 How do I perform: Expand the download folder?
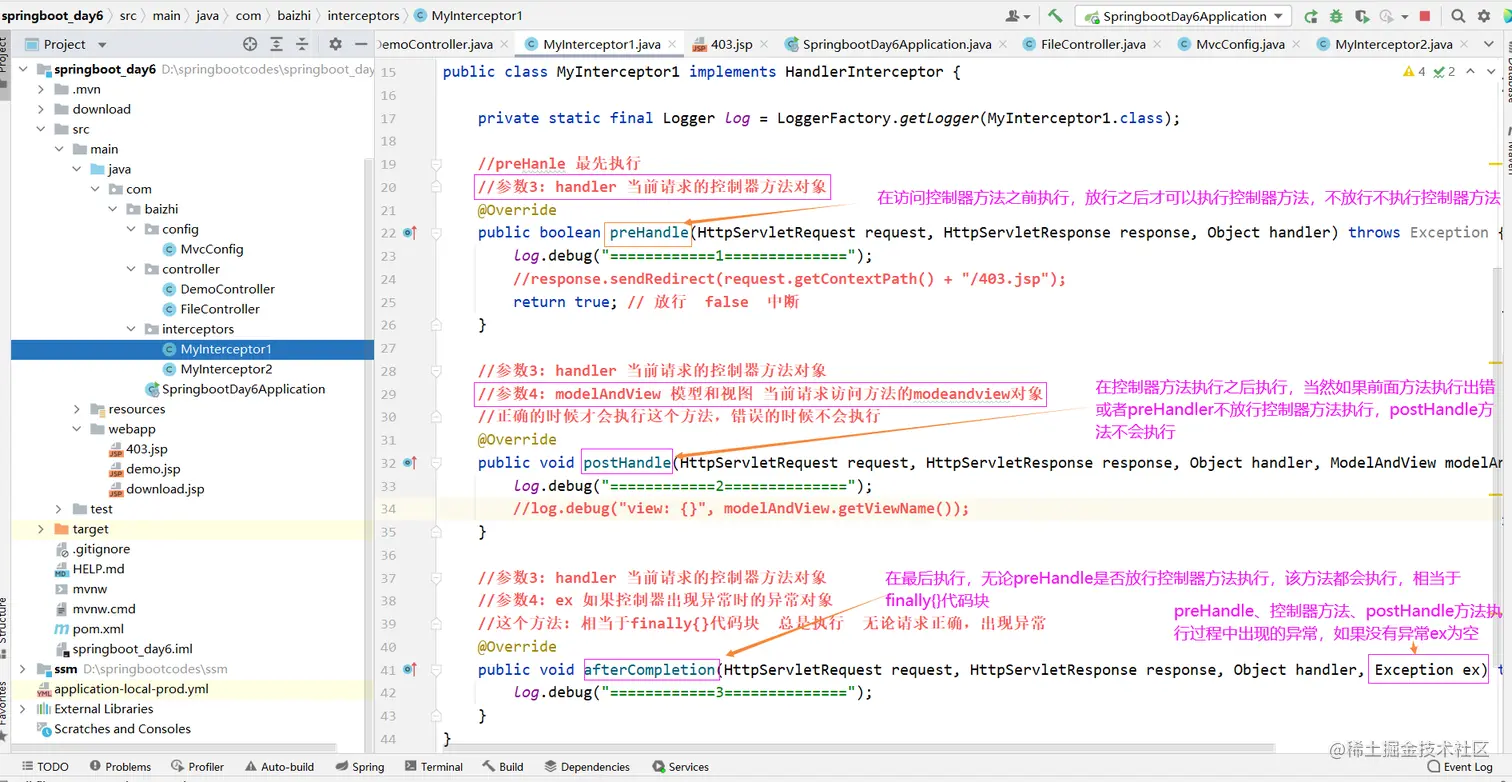[41, 109]
